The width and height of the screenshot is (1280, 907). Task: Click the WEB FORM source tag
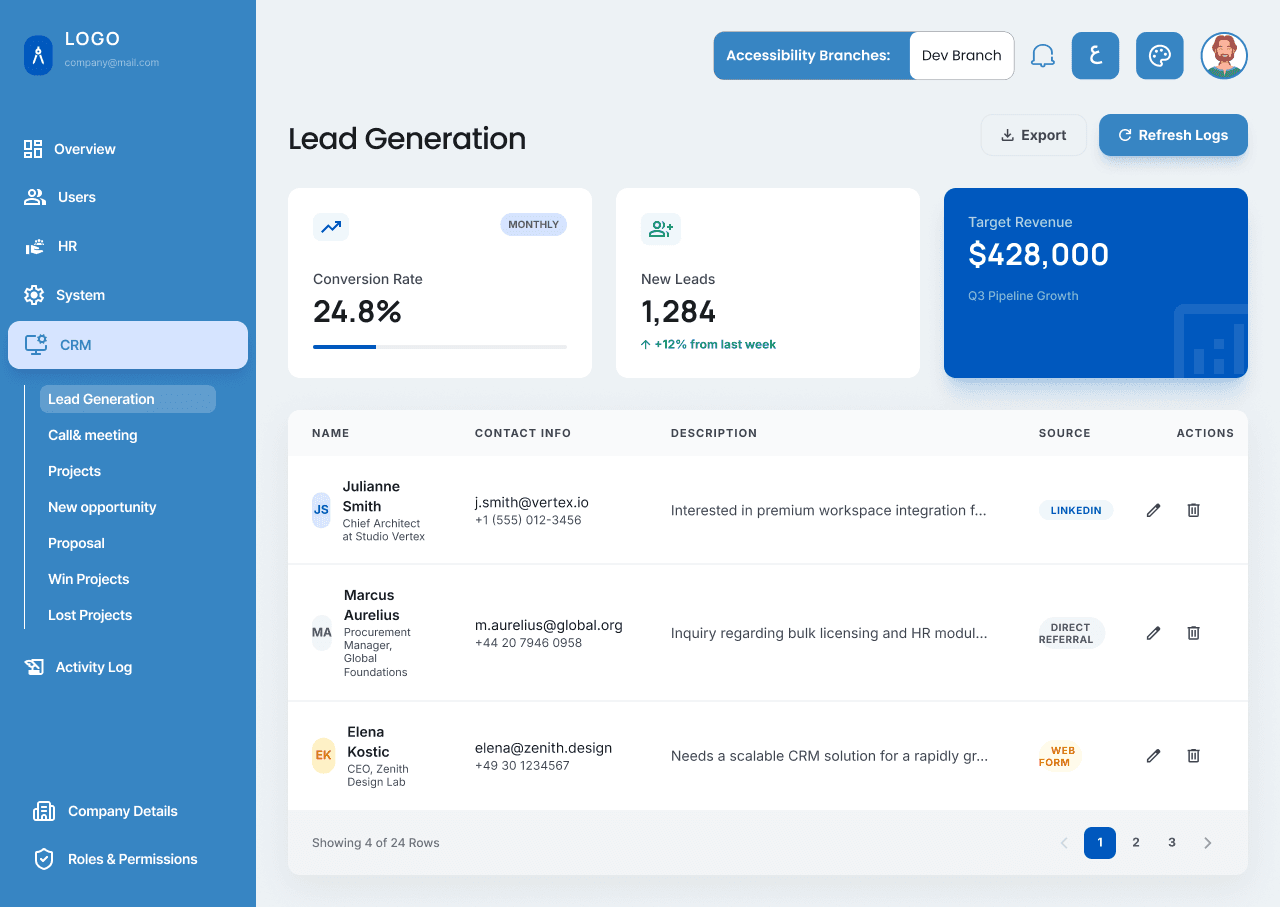click(1060, 756)
